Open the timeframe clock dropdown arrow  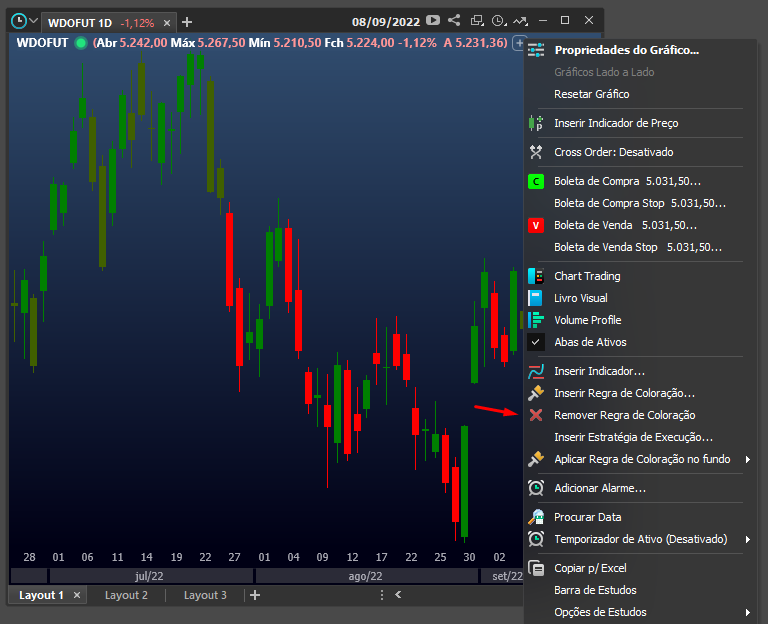pos(33,21)
